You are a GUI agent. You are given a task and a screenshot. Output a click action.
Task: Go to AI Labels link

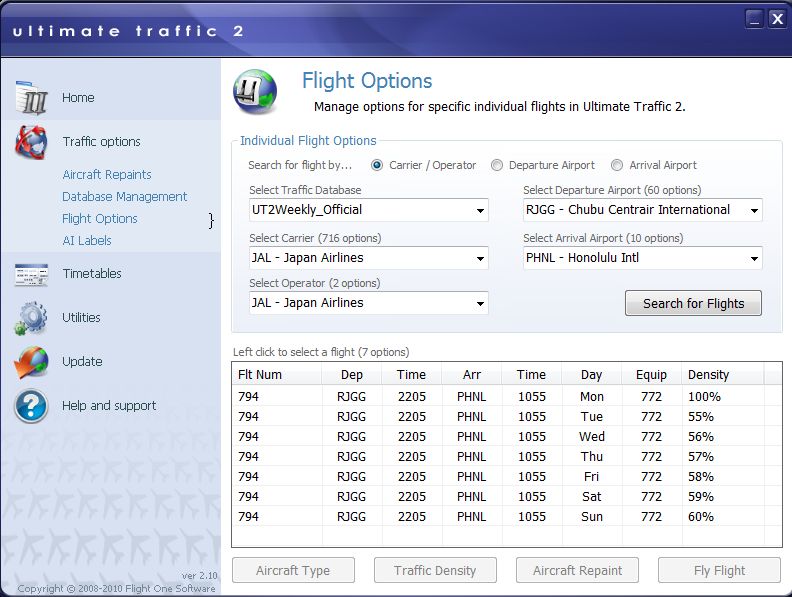[87, 240]
